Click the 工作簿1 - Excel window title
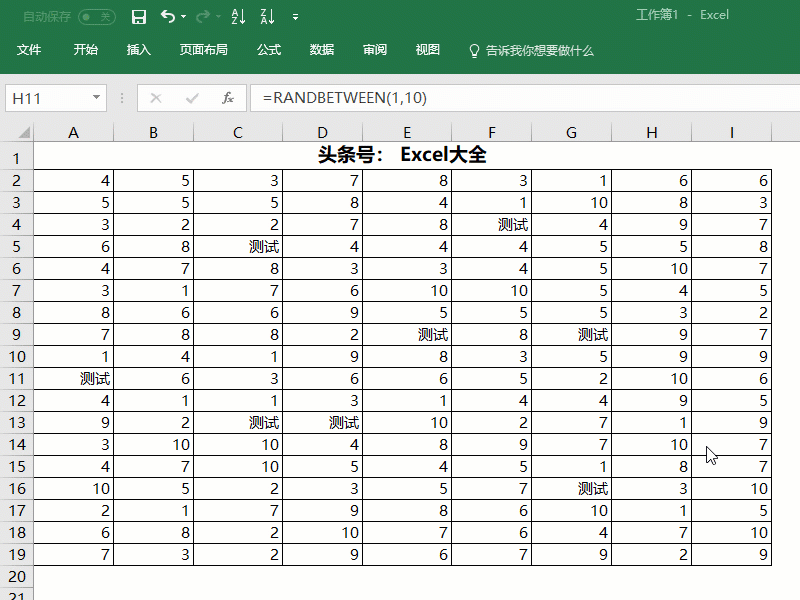This screenshot has height=600, width=800. click(682, 15)
